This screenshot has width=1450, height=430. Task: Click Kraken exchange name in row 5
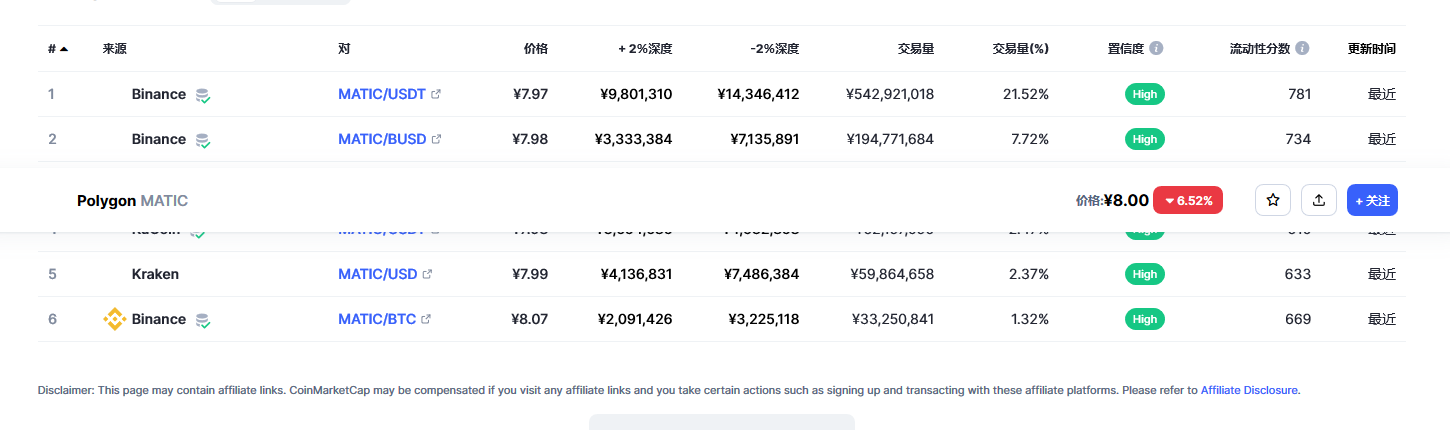point(155,274)
